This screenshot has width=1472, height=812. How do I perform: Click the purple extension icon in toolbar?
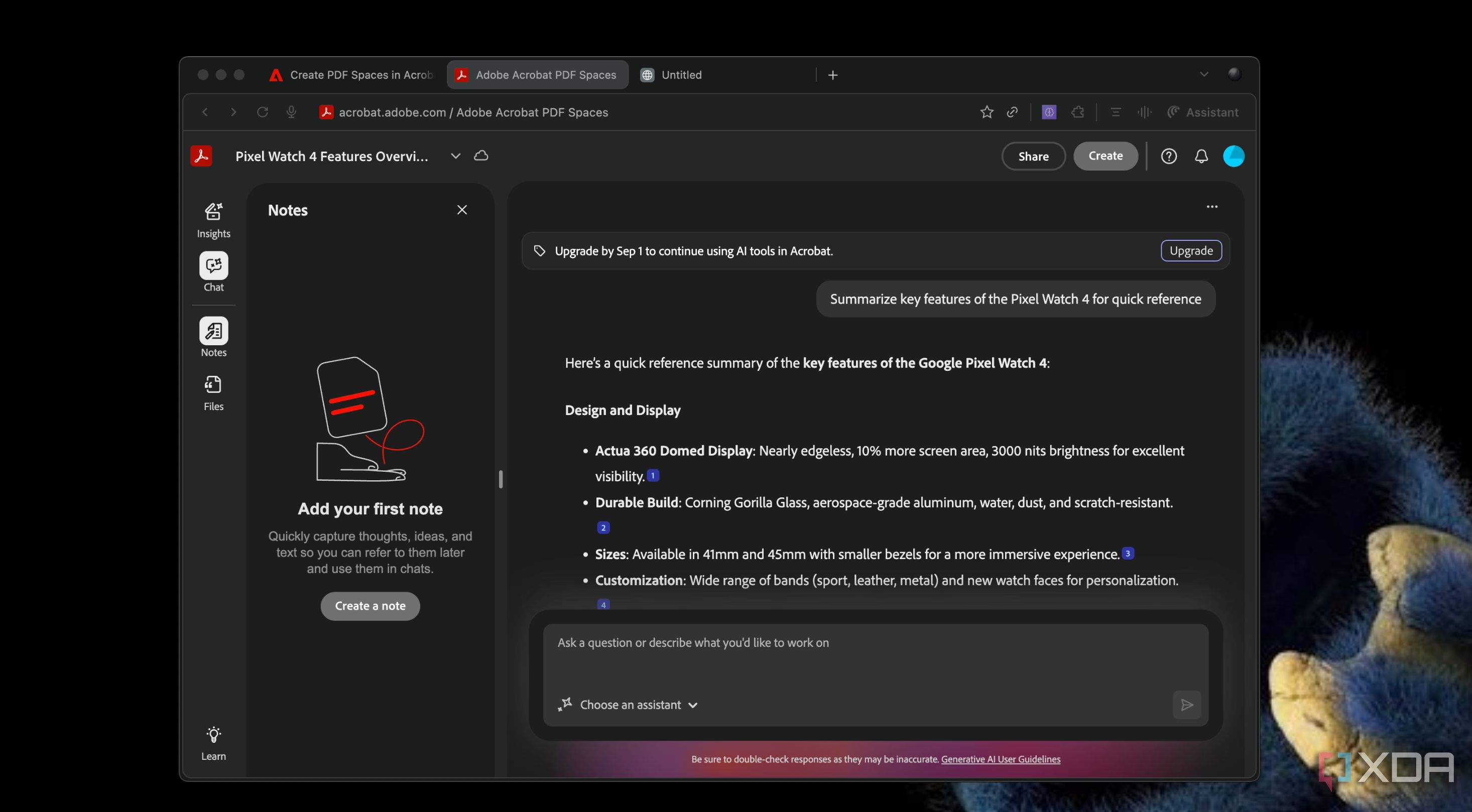click(x=1049, y=112)
